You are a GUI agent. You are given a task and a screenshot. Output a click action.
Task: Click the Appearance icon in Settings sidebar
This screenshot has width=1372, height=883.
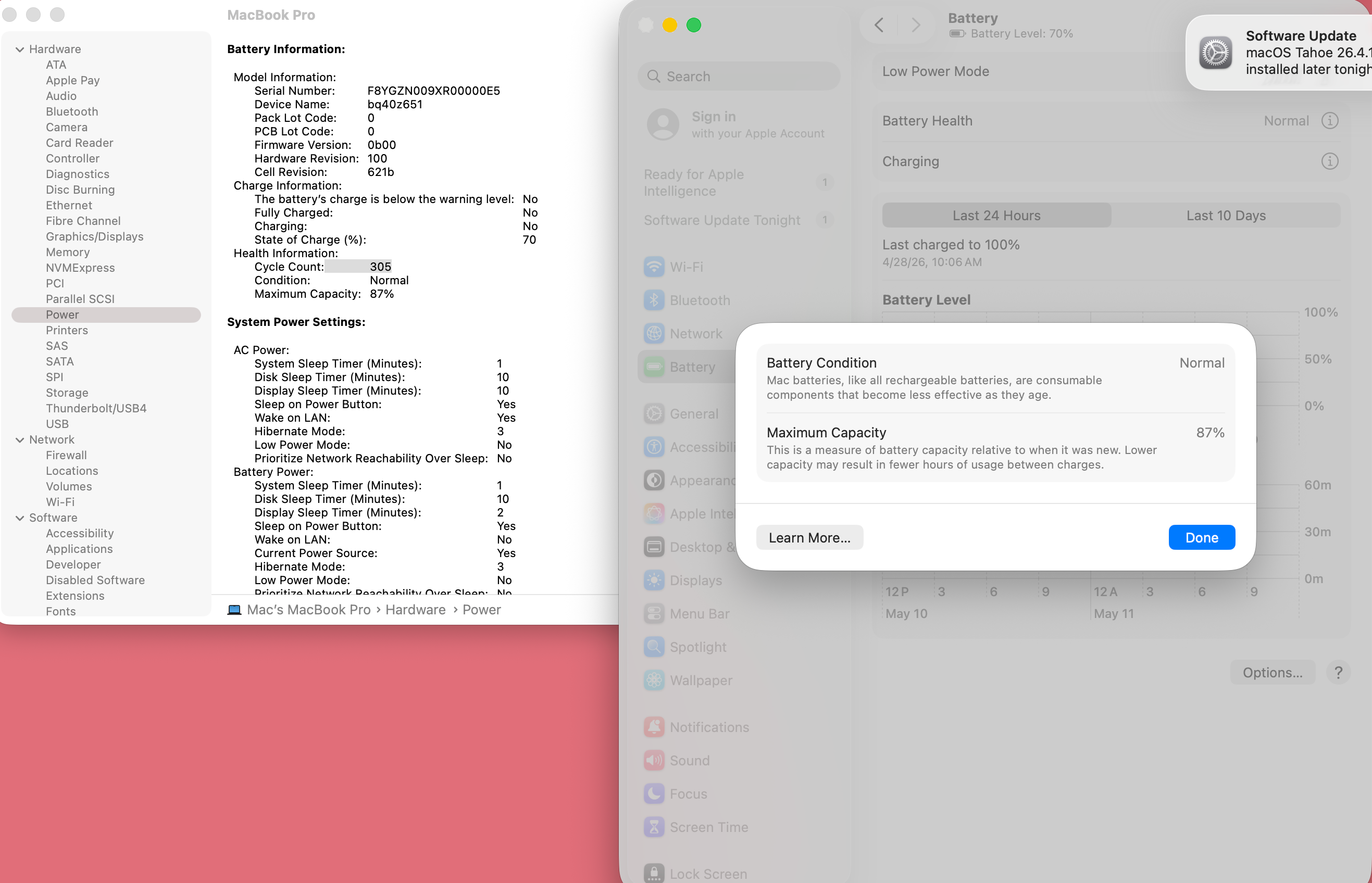coord(654,480)
